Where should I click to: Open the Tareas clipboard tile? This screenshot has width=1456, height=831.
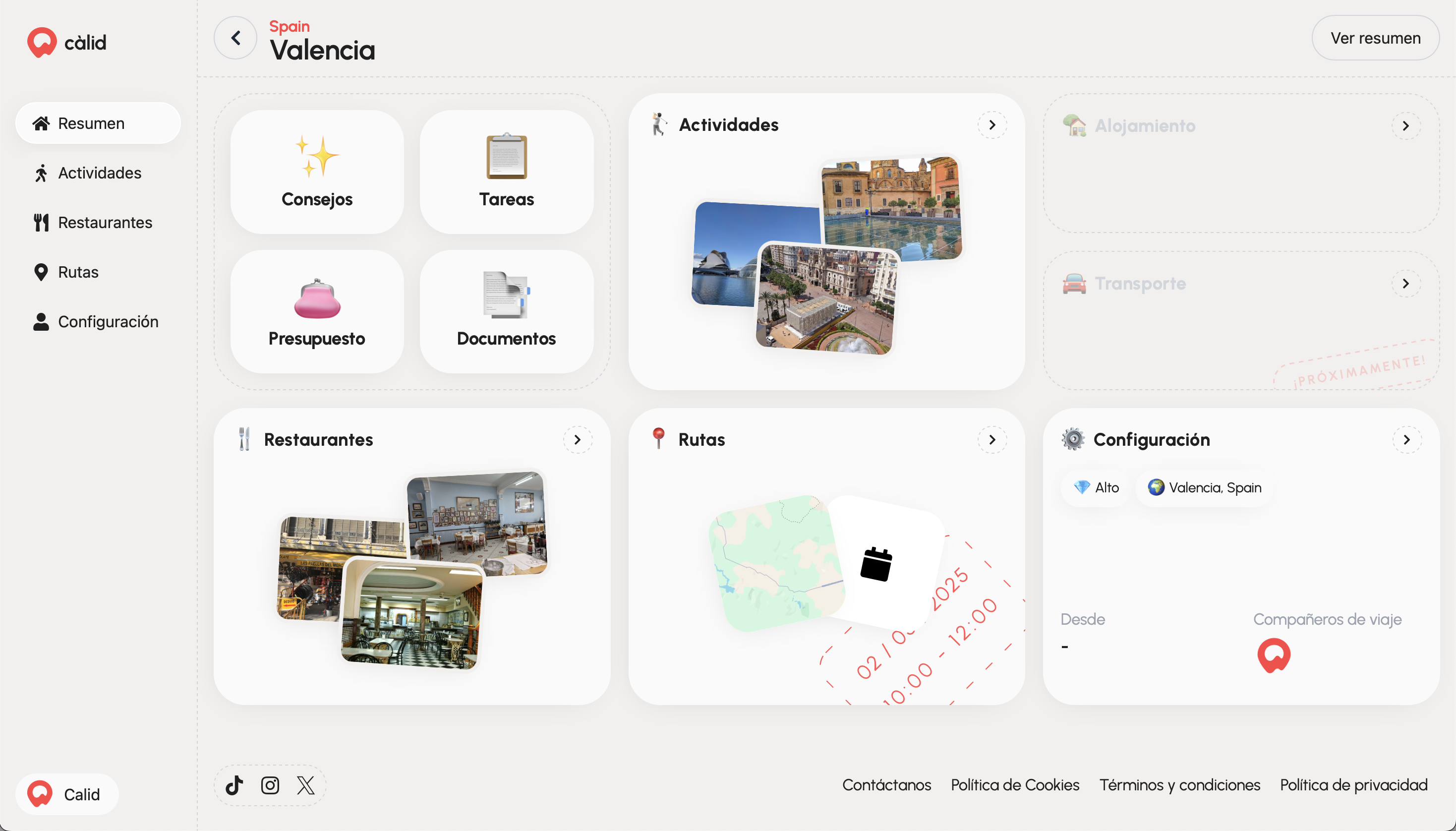pos(506,172)
